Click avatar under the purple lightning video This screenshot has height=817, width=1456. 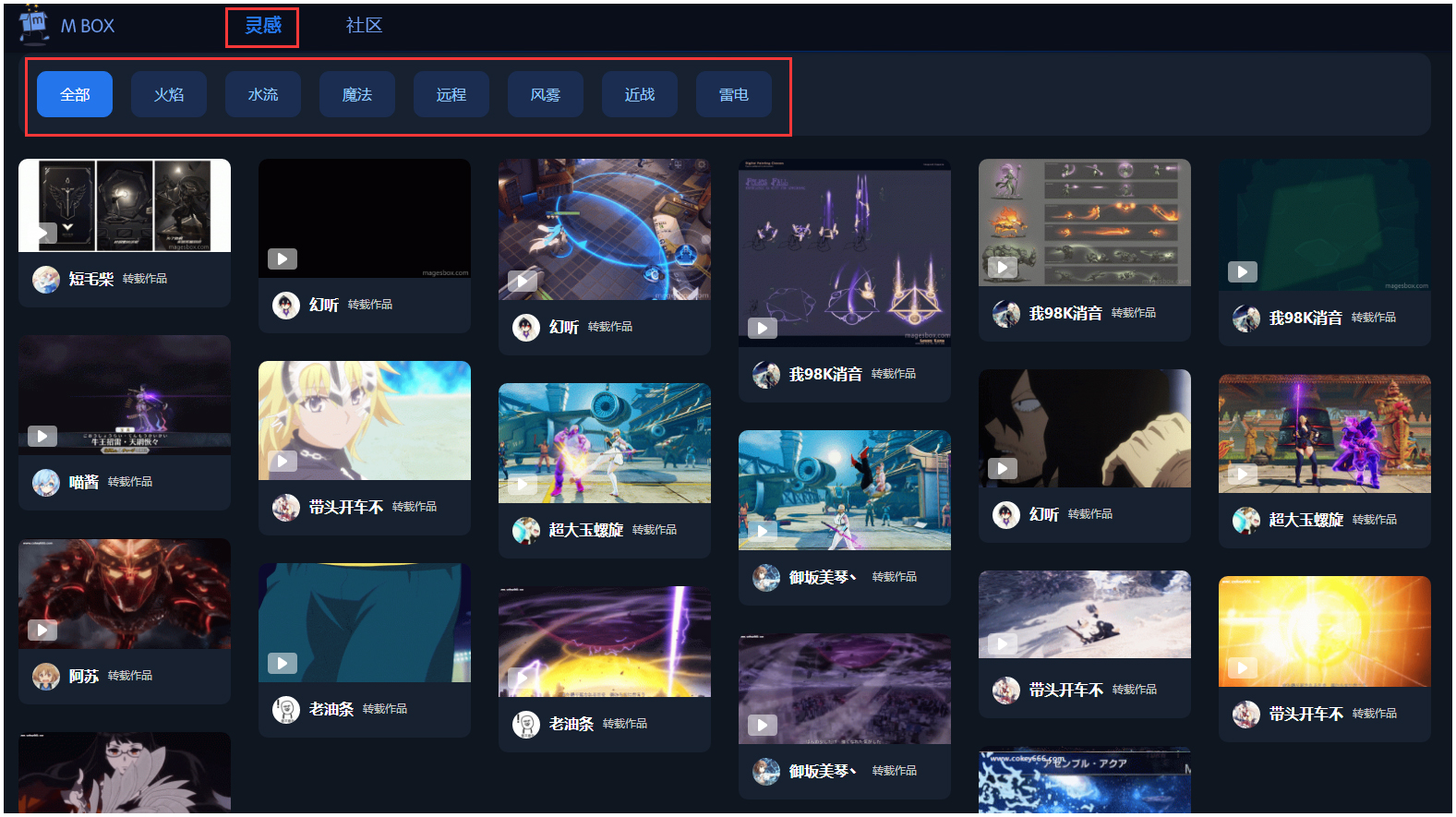(x=526, y=724)
